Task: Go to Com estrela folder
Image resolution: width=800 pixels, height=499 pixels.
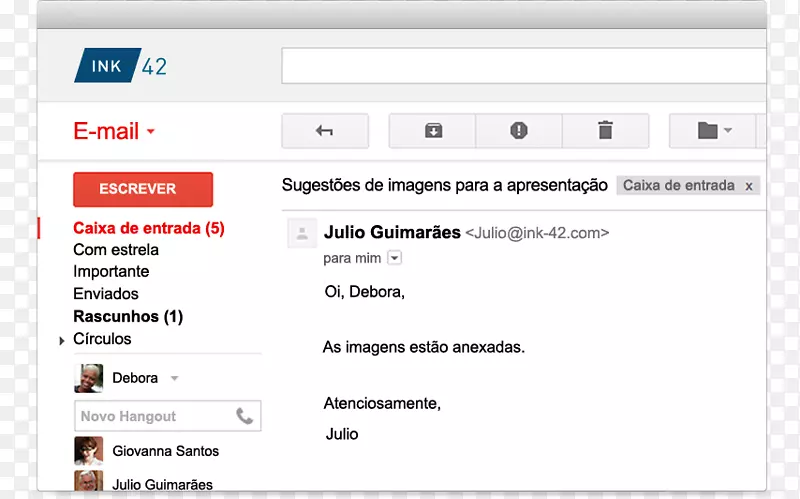Action: point(115,250)
